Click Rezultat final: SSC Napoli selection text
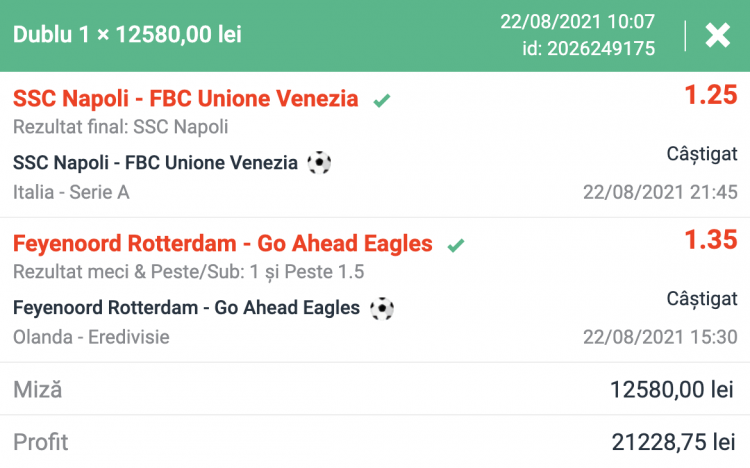This screenshot has width=750, height=468. [121, 127]
